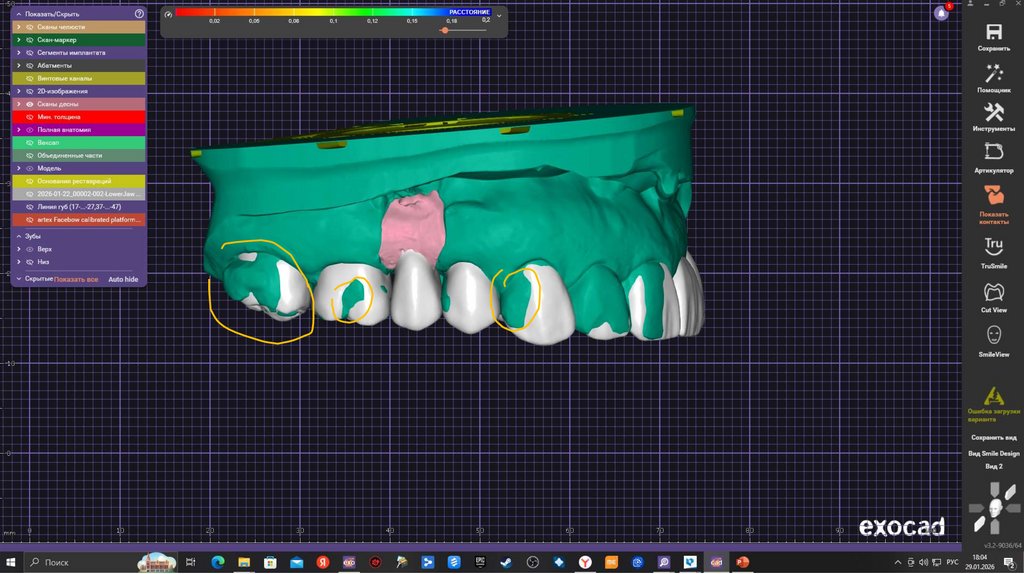Expand the Сканы челюсти group
This screenshot has height=574, width=1024.
pos(18,27)
